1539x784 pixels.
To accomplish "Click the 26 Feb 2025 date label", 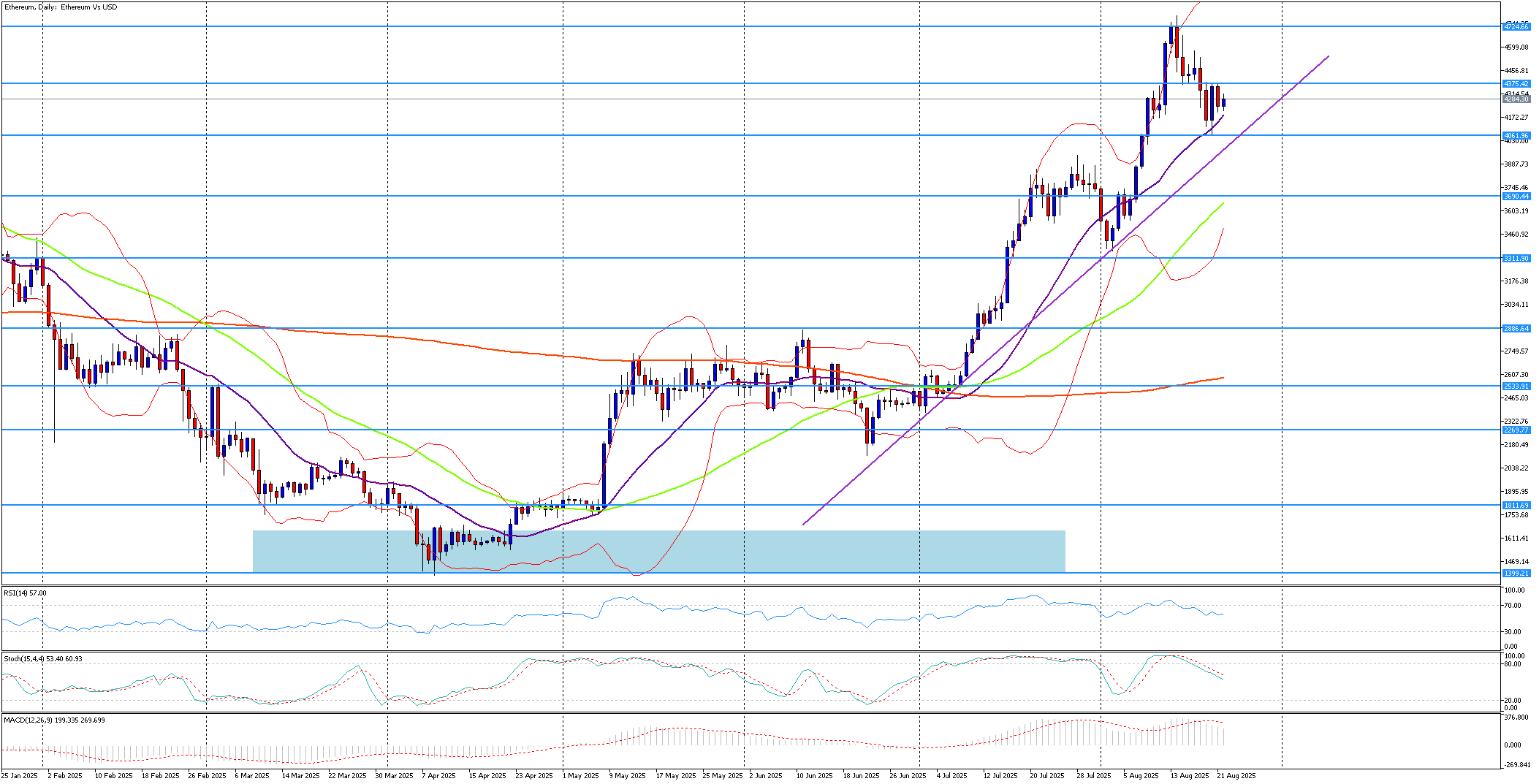I will 208,776.
